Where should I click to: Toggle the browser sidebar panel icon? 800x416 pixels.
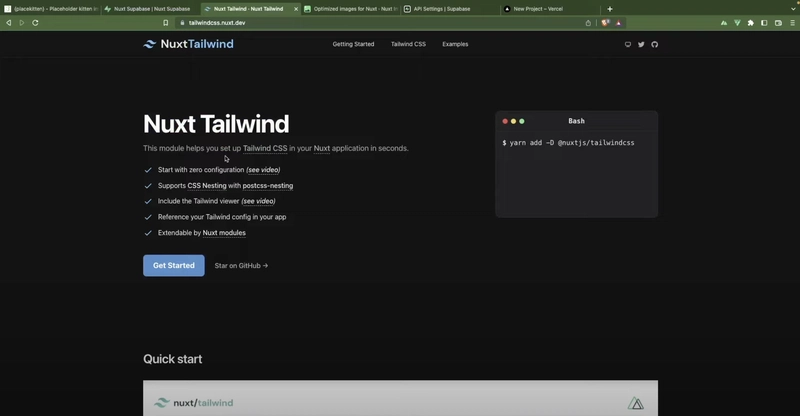pyautogui.click(x=764, y=23)
